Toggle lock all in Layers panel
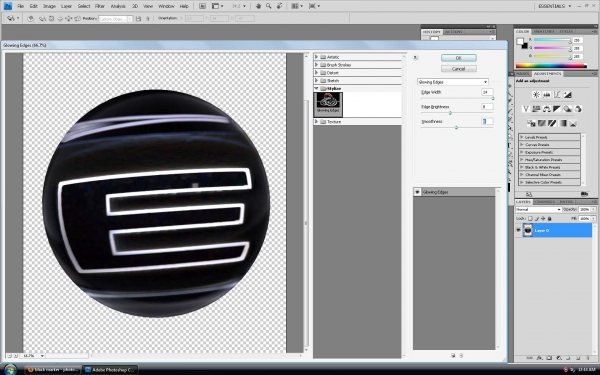Screen dimensions: 600x375 coord(550,218)
